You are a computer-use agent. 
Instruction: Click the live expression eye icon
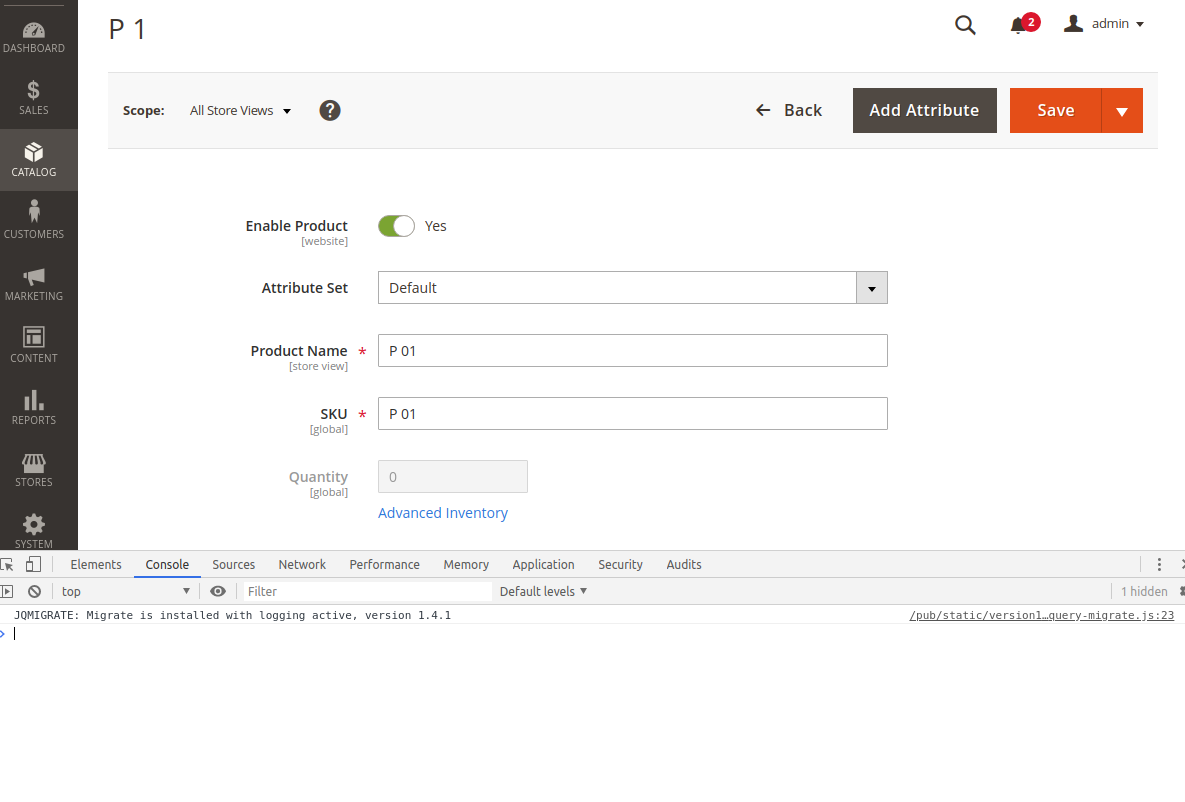pos(218,591)
